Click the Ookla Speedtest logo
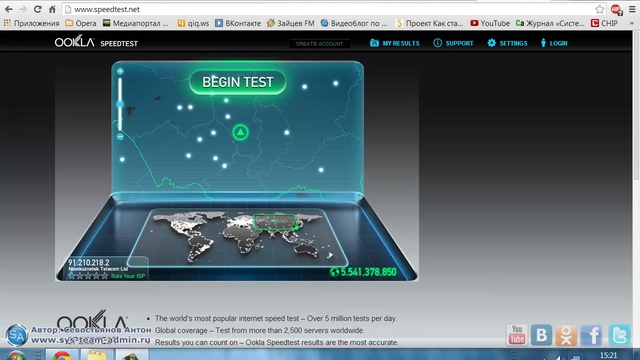This screenshot has height=360, width=640. click(x=96, y=42)
